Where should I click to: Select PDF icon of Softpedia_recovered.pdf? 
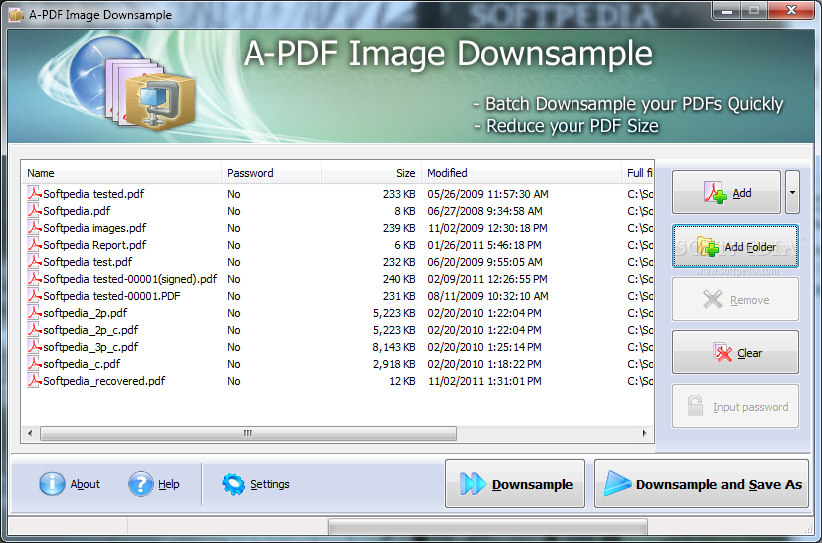coord(34,381)
